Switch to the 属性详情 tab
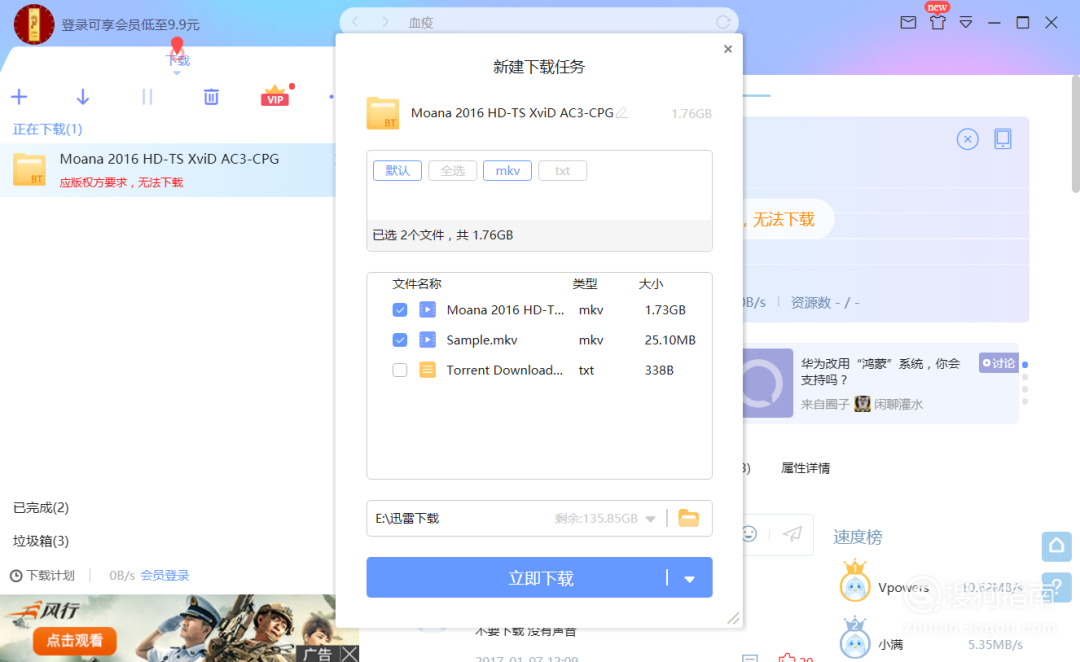 coord(805,468)
